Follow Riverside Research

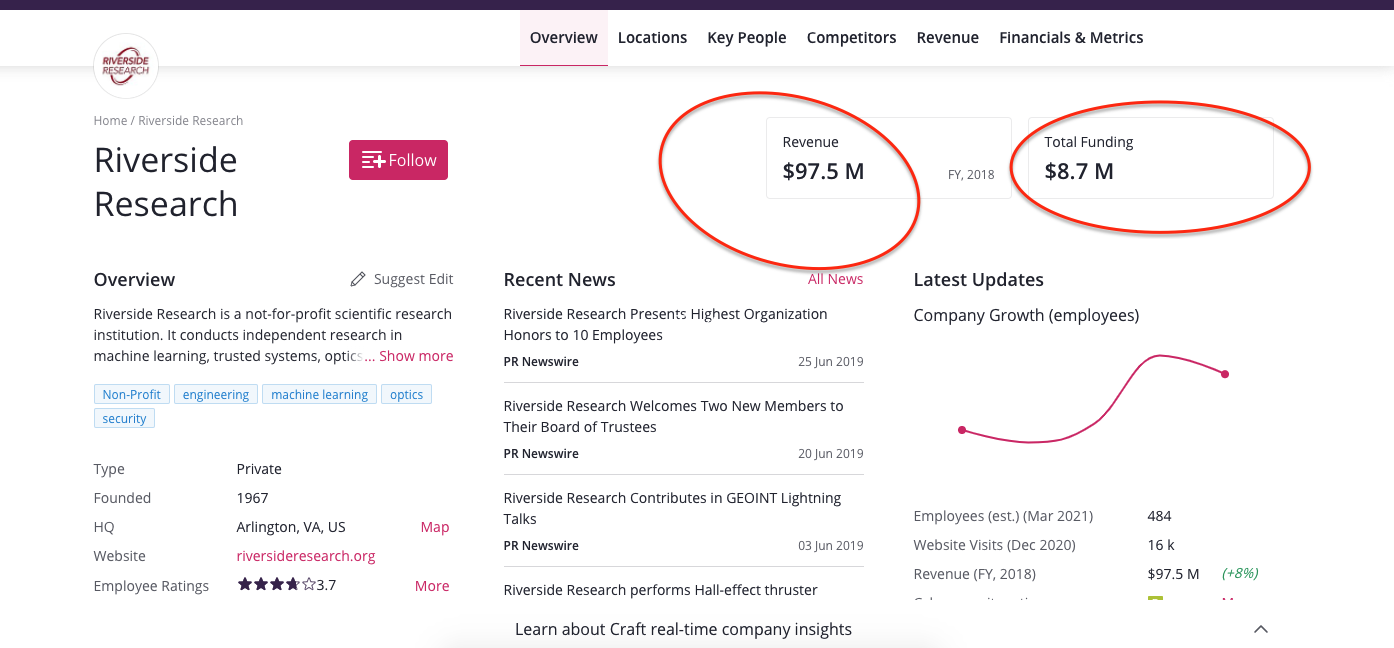click(398, 160)
